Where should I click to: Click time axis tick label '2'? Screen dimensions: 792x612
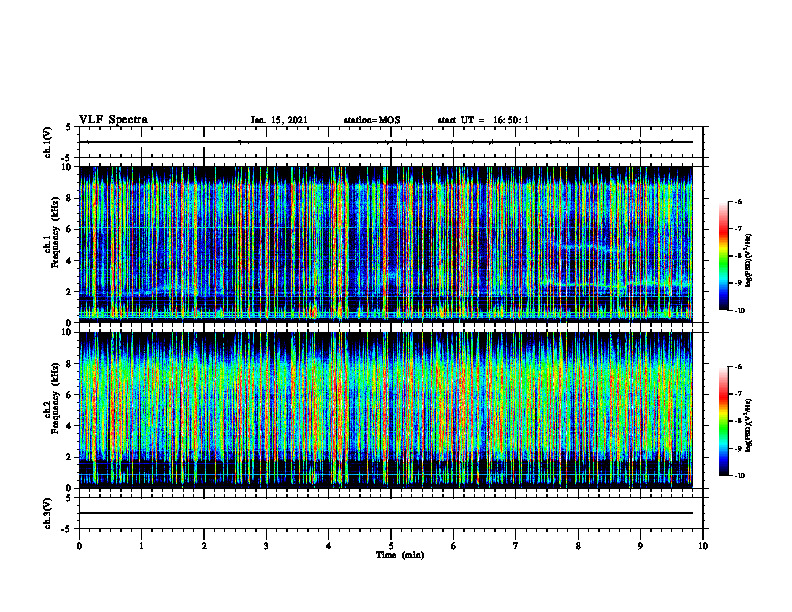pyautogui.click(x=204, y=546)
